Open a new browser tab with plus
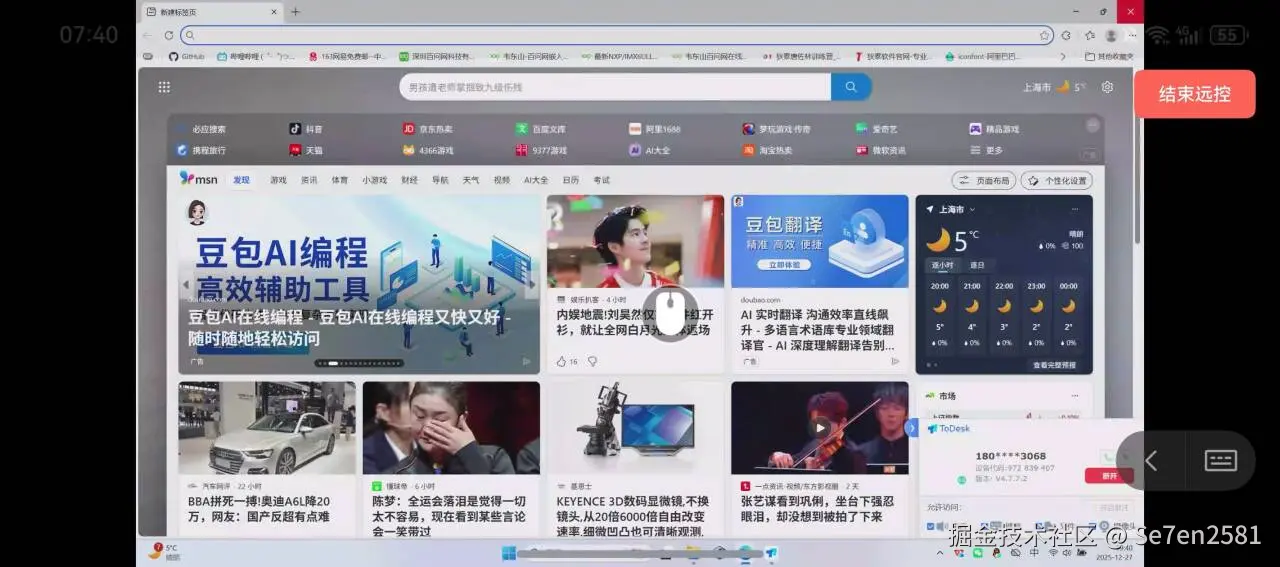 click(x=295, y=12)
